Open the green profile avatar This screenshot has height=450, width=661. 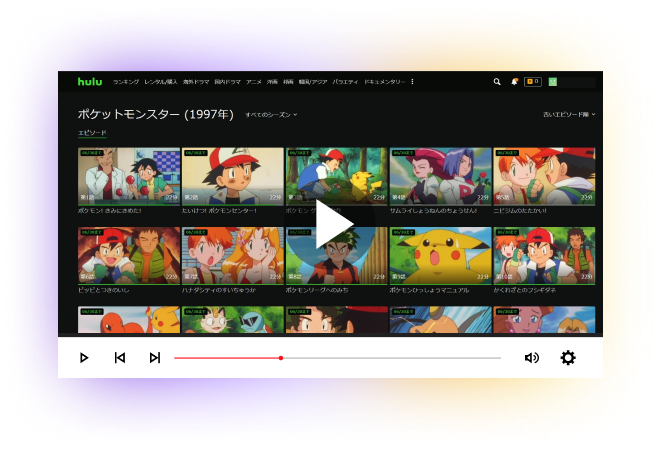click(x=553, y=82)
